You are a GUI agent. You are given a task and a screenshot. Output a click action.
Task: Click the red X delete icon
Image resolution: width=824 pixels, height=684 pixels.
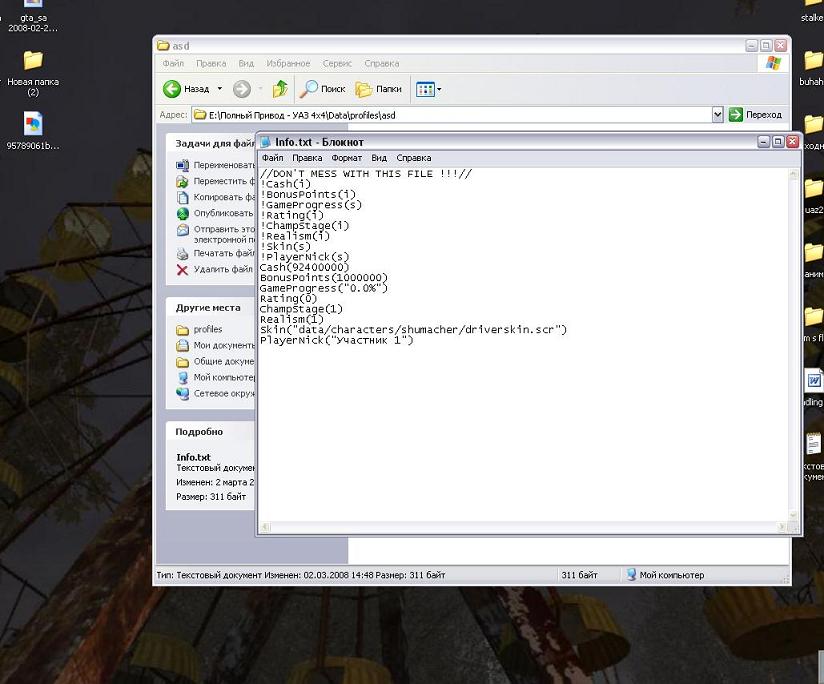pos(182,270)
